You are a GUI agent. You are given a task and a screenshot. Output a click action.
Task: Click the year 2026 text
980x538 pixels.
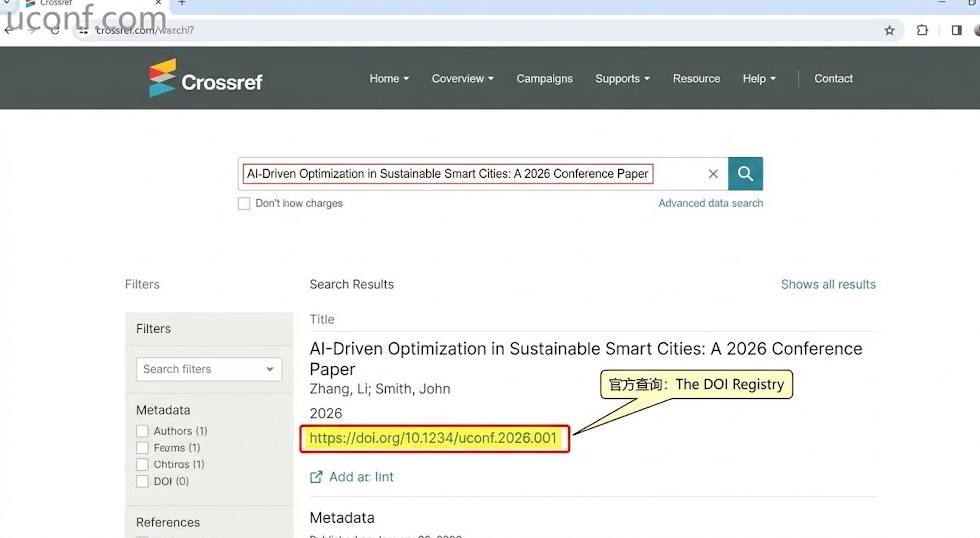click(x=326, y=414)
